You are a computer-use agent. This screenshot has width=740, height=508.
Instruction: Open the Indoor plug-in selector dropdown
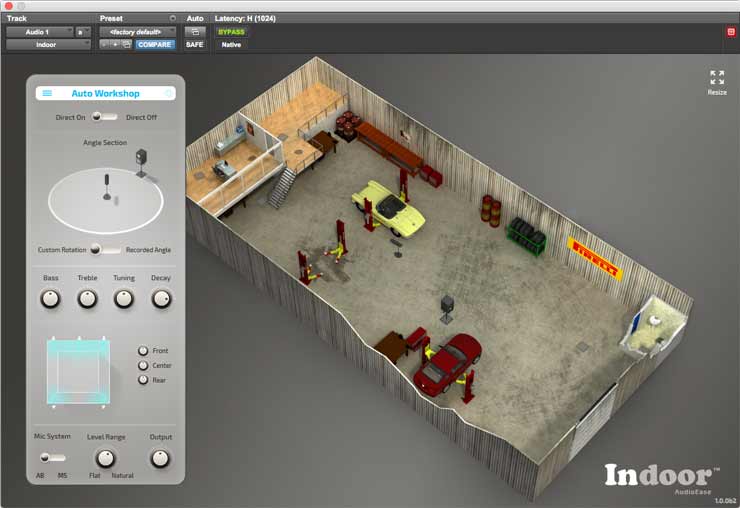click(48, 44)
